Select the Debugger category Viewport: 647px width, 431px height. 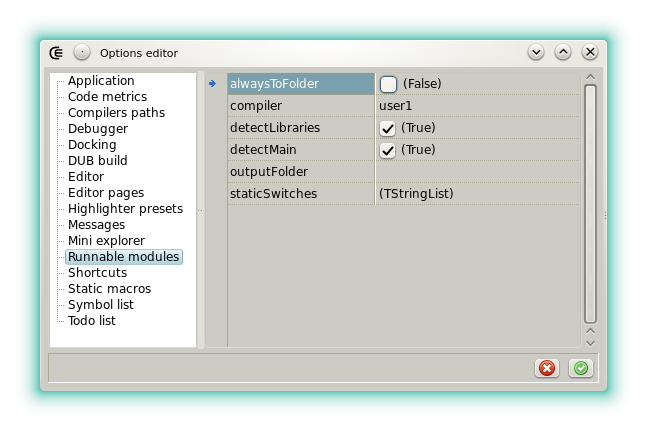(x=98, y=129)
